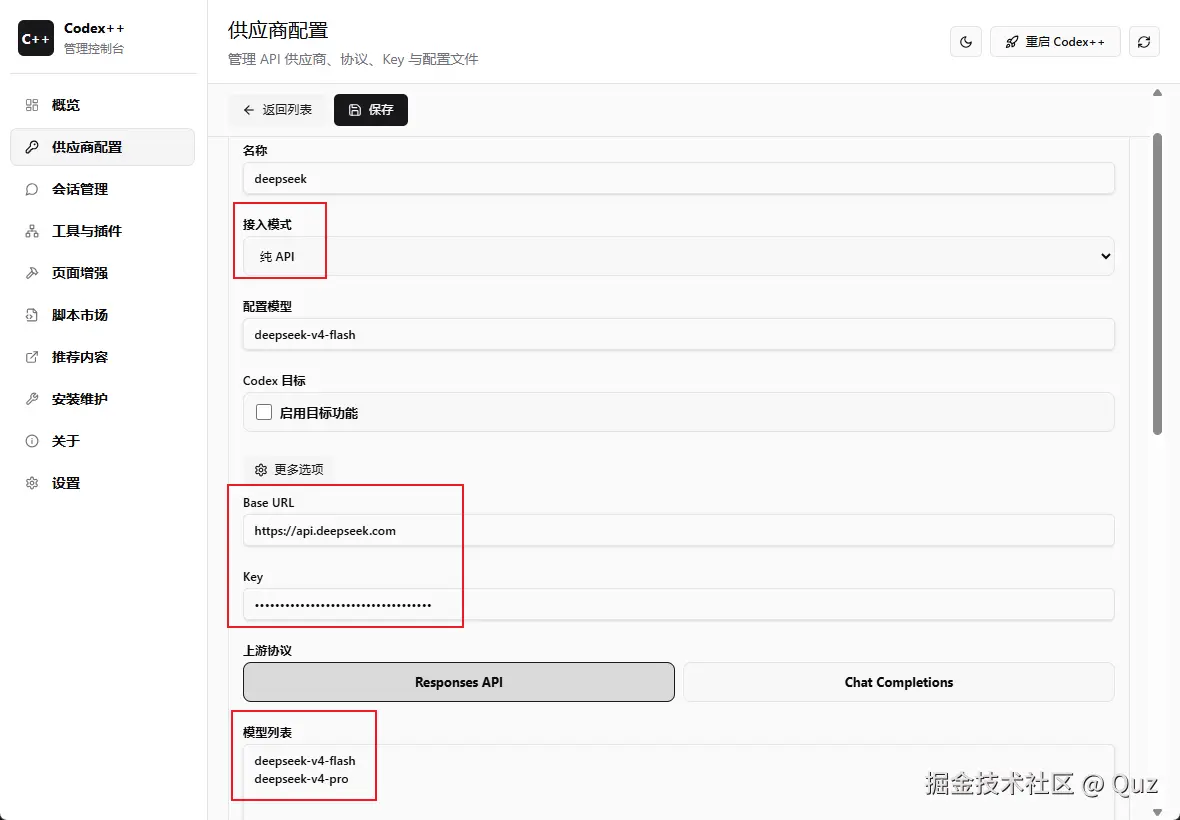
Task: Click the Base URL input field
Action: [x=678, y=531]
